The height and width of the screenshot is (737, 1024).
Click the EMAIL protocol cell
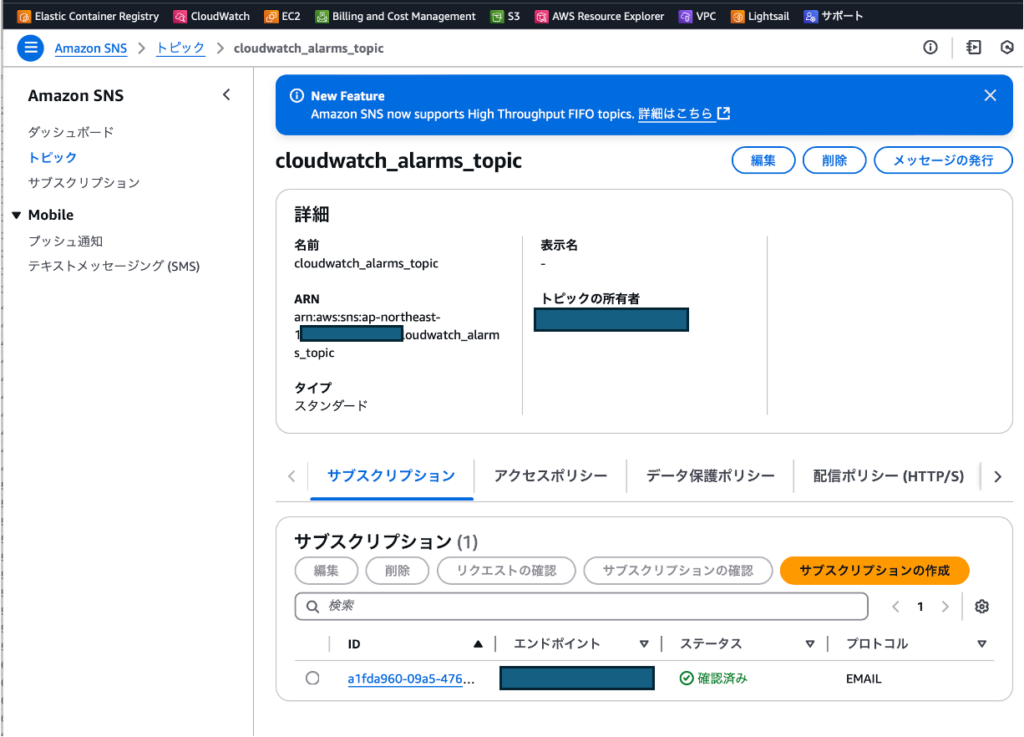(x=863, y=679)
